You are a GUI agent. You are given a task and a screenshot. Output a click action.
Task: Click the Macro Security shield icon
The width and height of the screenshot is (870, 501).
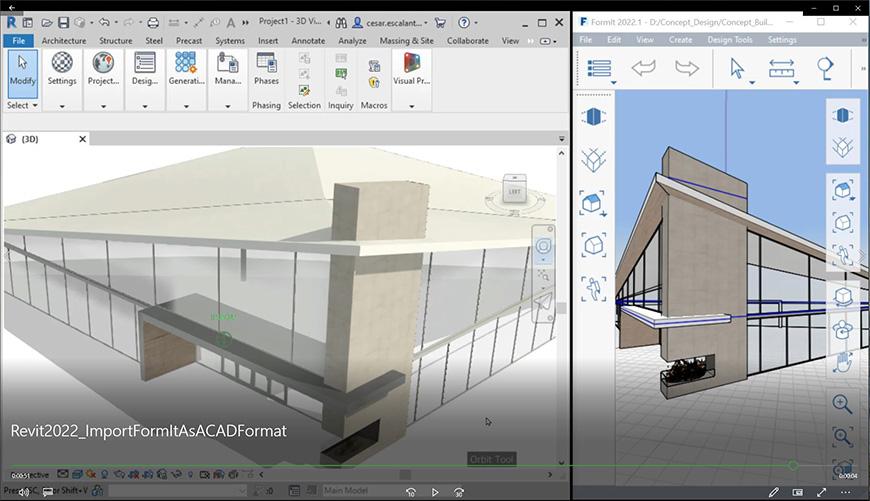[374, 83]
